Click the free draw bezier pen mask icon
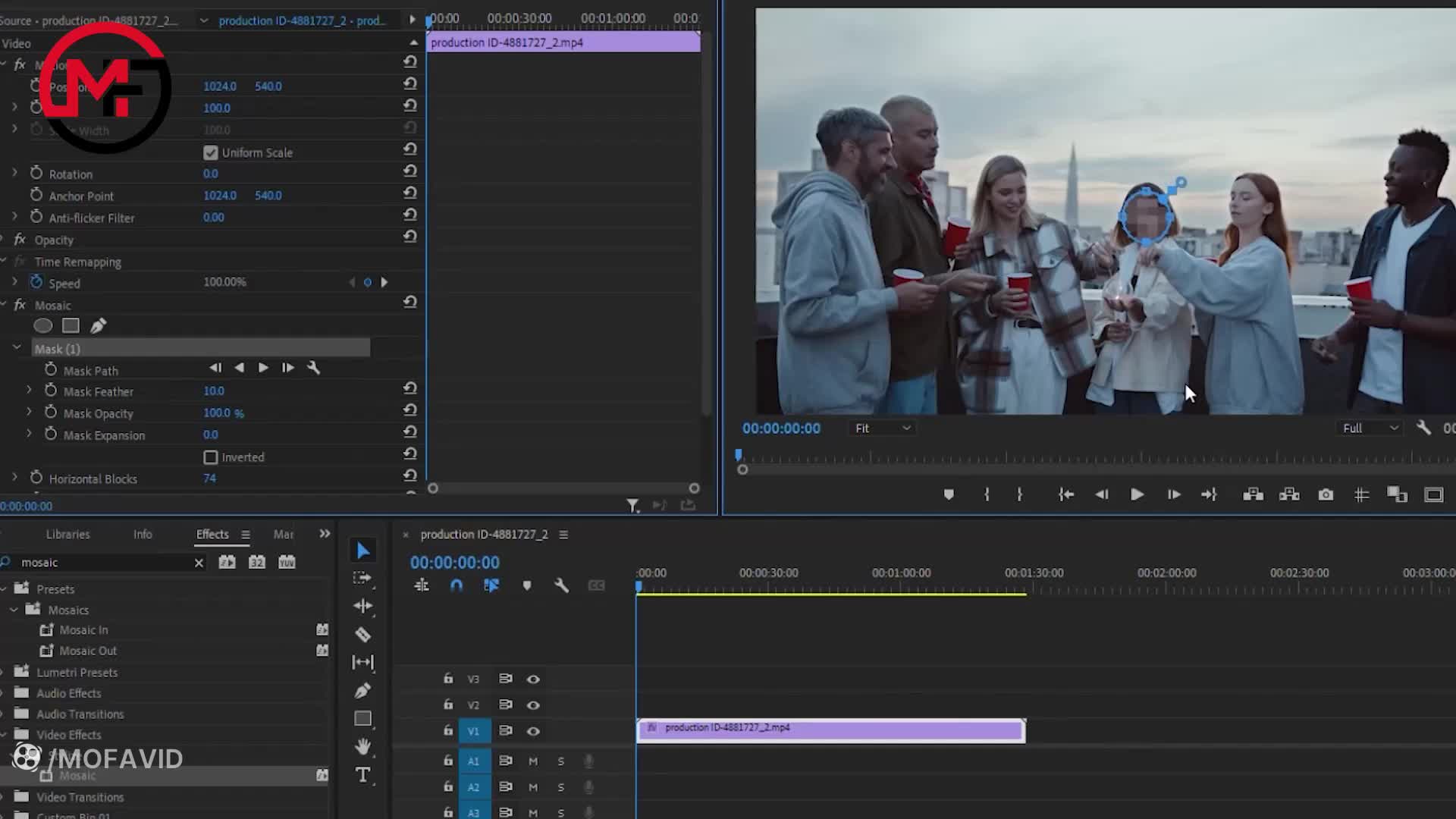The image size is (1456, 819). pos(99,326)
